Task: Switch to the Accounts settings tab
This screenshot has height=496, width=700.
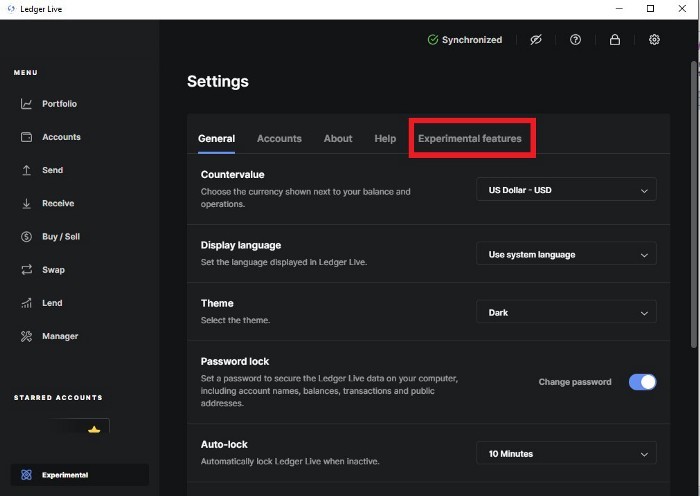Action: point(279,138)
